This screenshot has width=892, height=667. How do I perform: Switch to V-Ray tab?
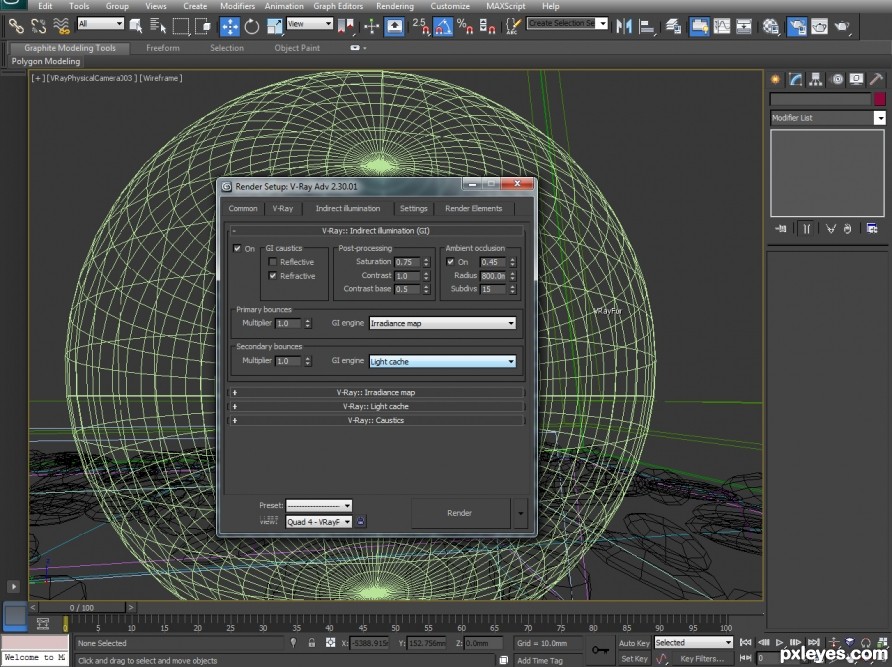coord(283,208)
